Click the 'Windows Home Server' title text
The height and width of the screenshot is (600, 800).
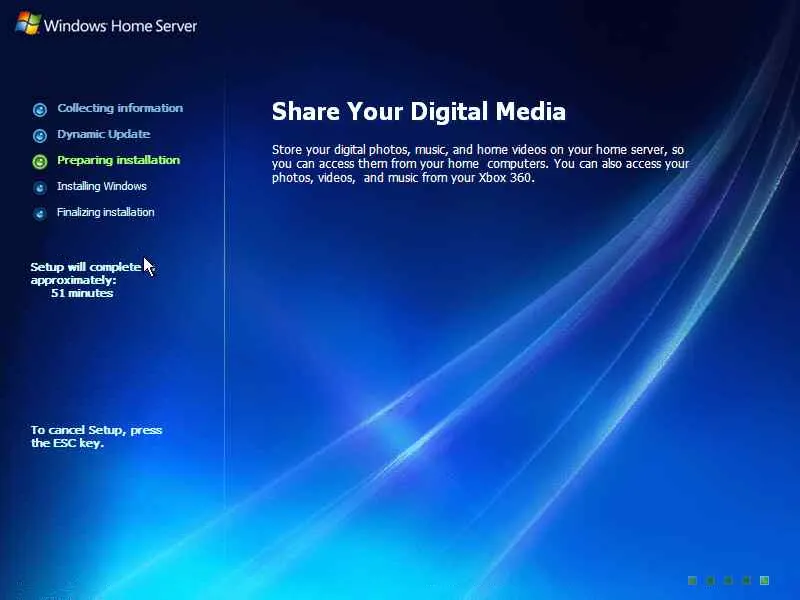120,26
